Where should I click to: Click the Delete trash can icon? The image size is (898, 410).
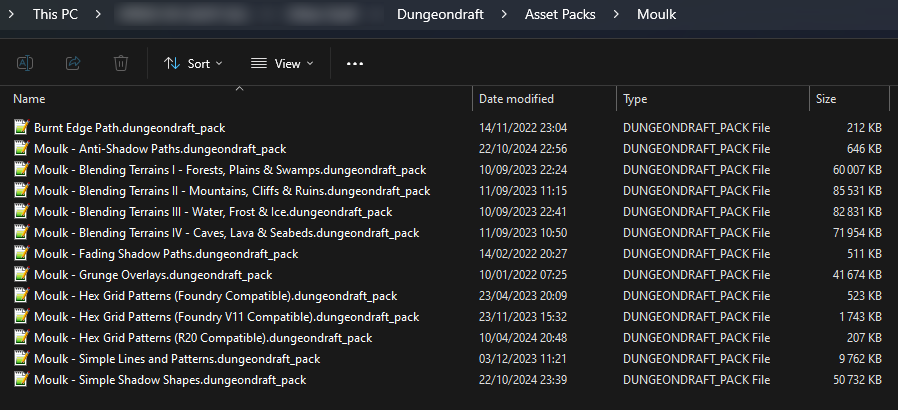(x=121, y=63)
